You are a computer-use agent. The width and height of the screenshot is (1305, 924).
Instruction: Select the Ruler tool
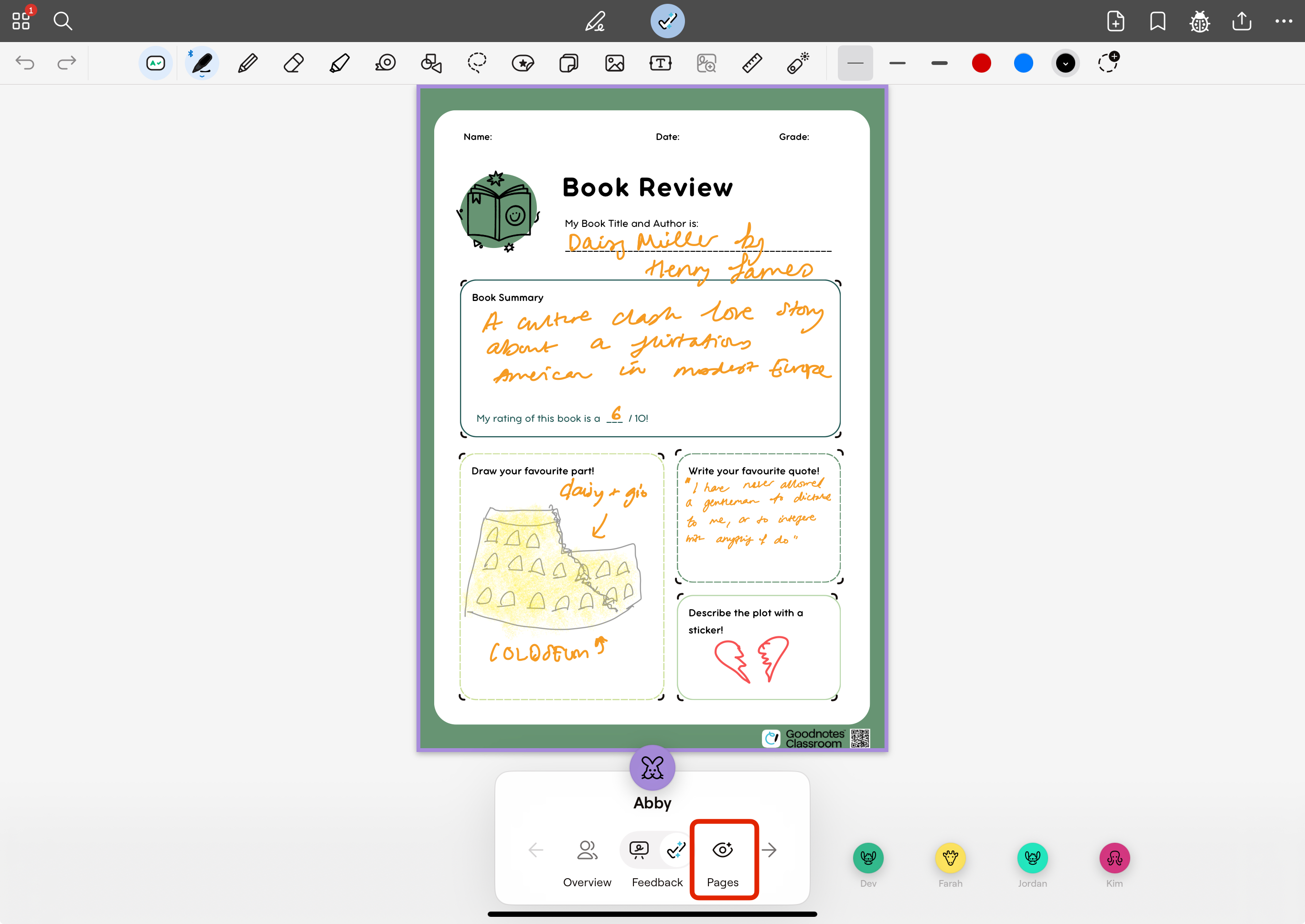point(752,63)
